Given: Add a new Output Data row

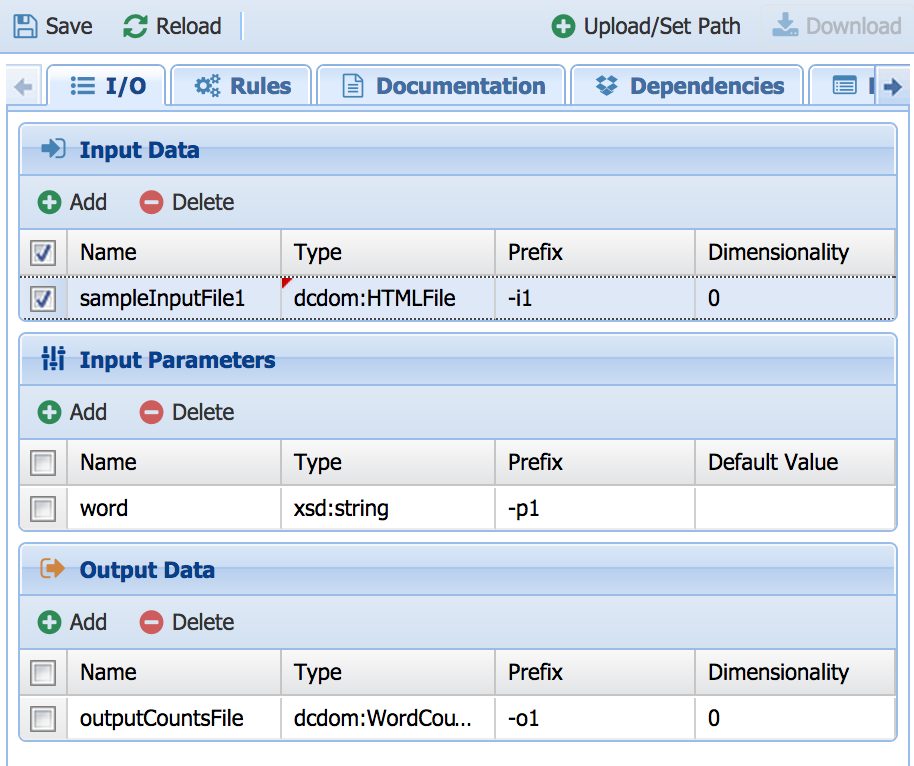Looking at the screenshot, I should (x=72, y=622).
